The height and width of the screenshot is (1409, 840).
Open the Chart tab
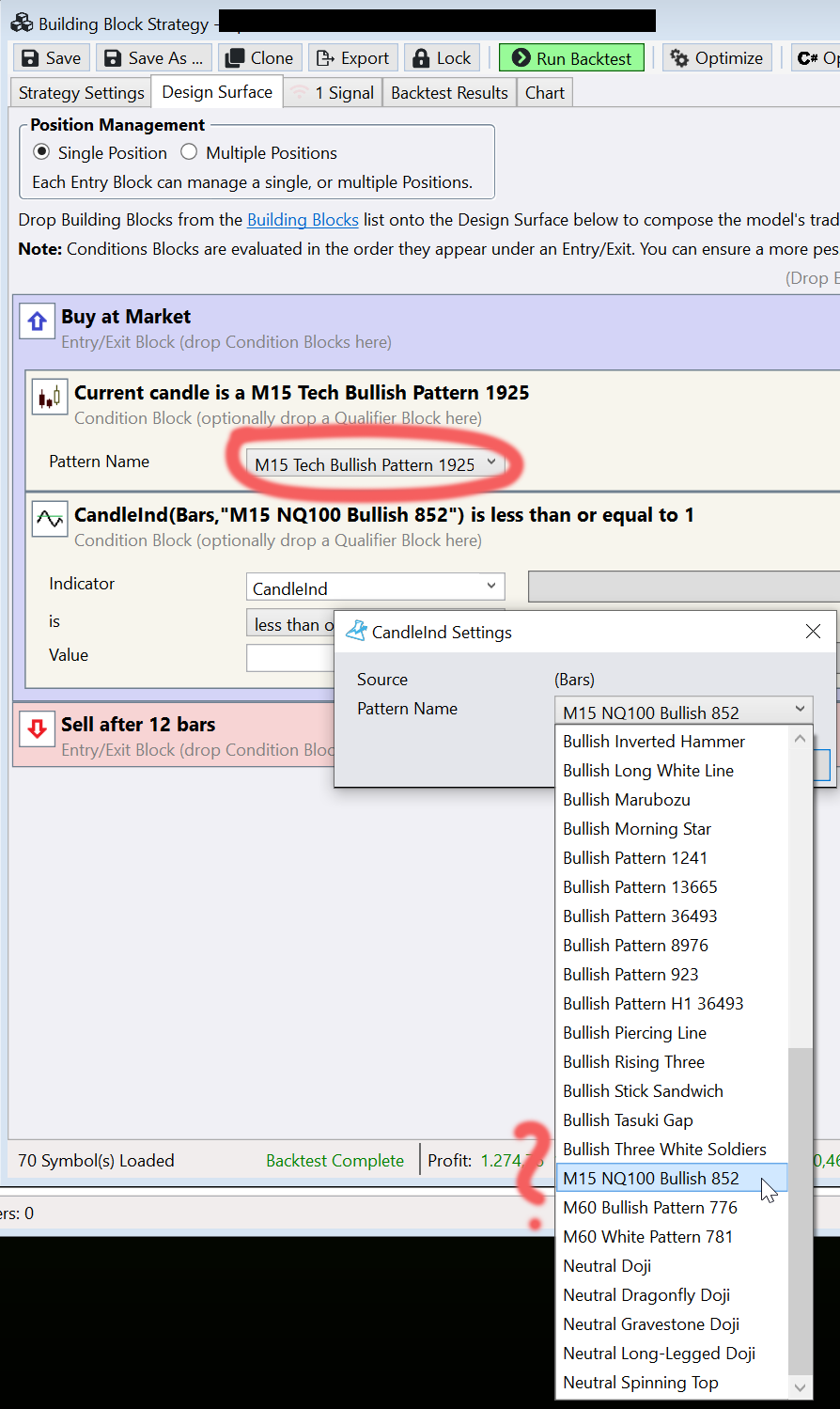pos(545,93)
